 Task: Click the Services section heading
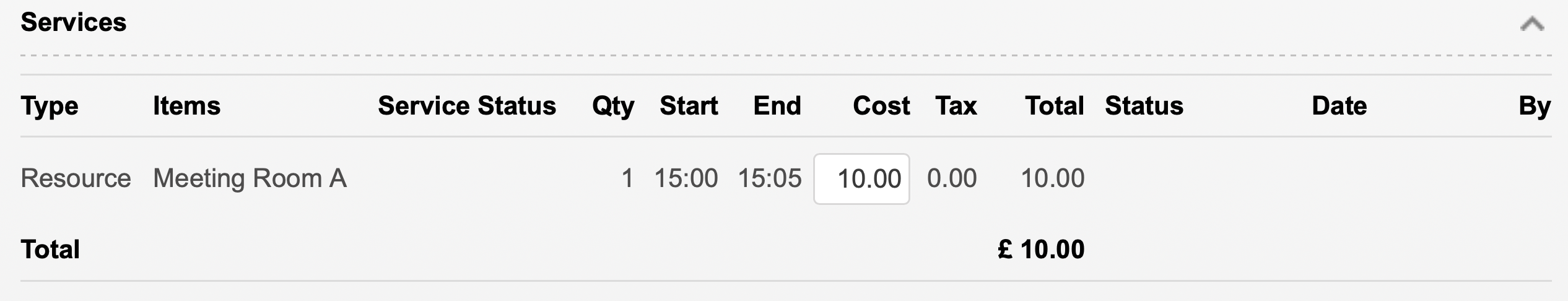(74, 23)
